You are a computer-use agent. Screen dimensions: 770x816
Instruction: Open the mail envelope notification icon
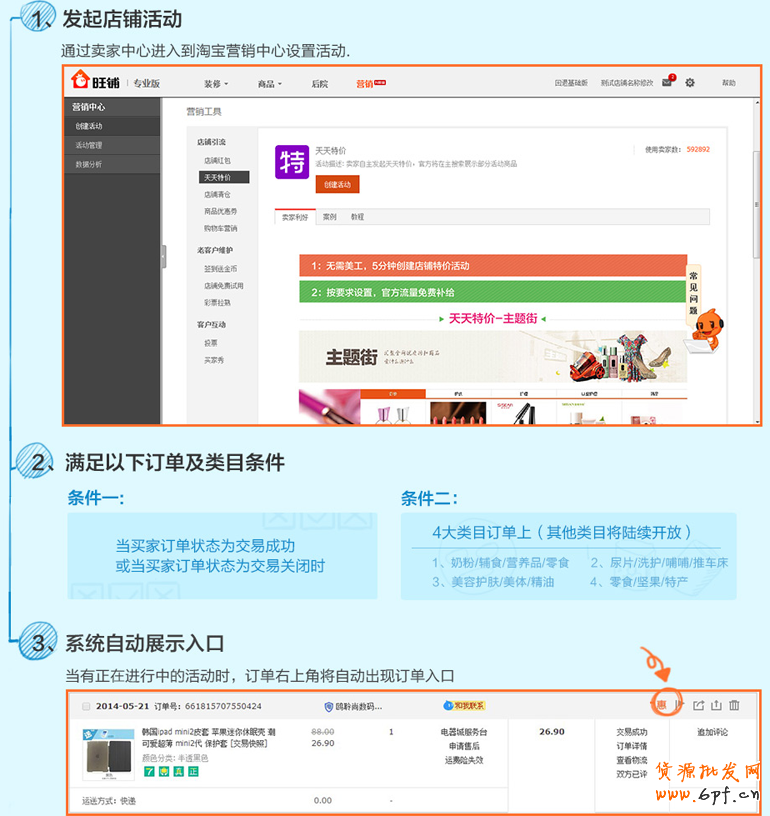[x=668, y=82]
